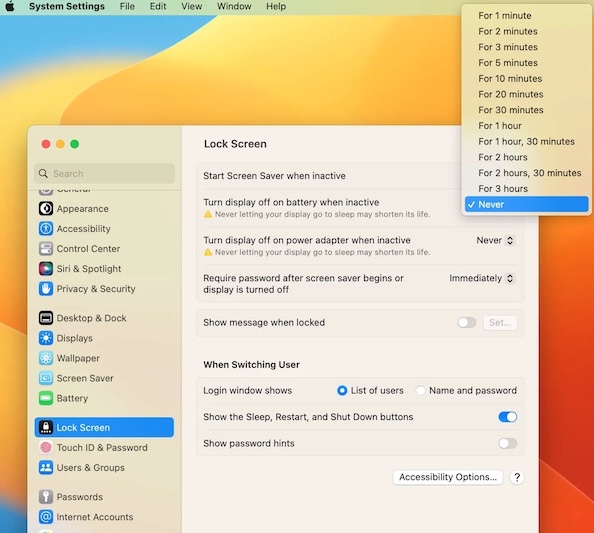594x533 pixels.
Task: Click Turn display off on battery text
Action: pyautogui.click(x=291, y=202)
